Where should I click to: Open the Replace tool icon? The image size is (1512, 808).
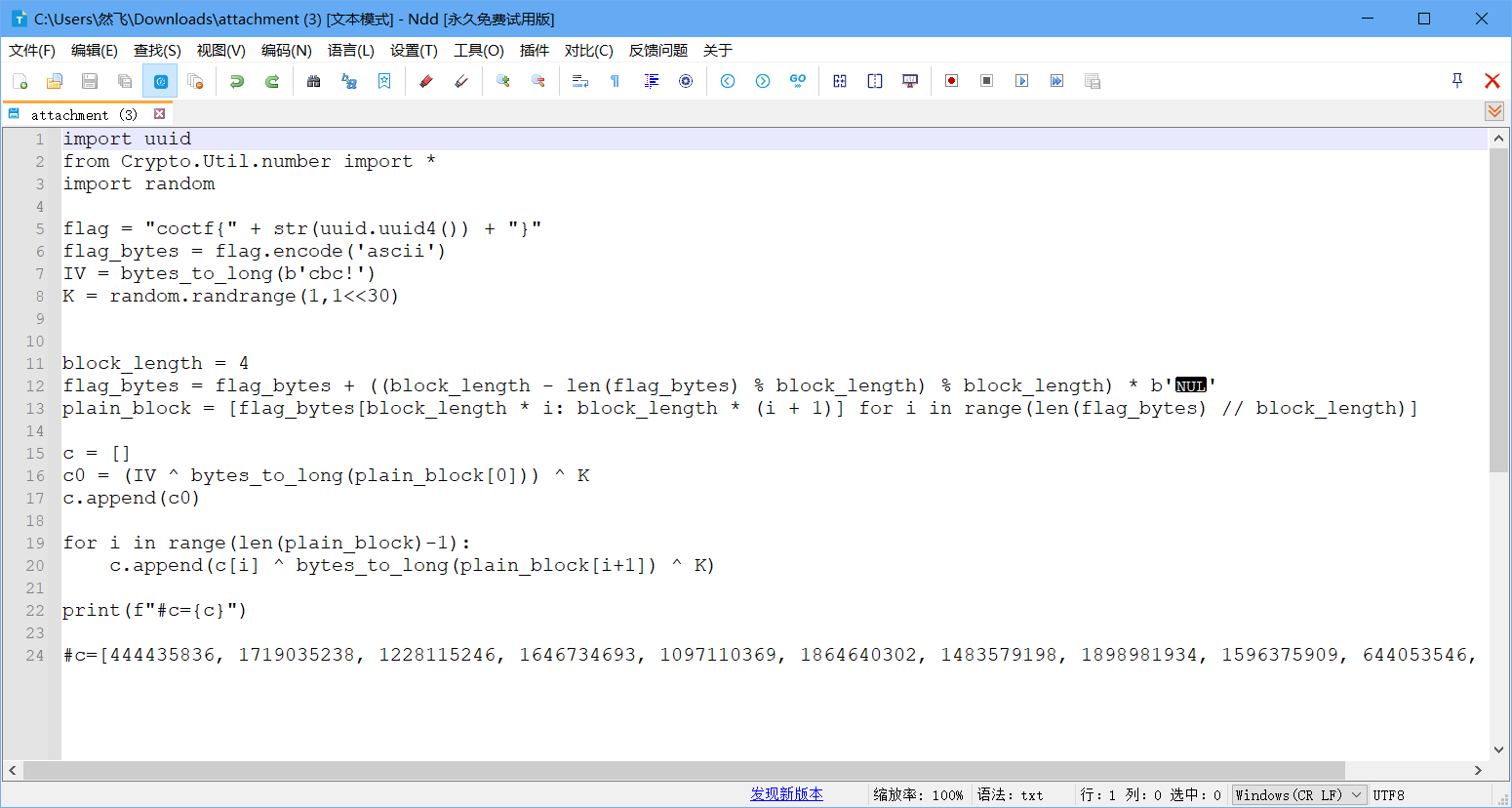pos(349,81)
